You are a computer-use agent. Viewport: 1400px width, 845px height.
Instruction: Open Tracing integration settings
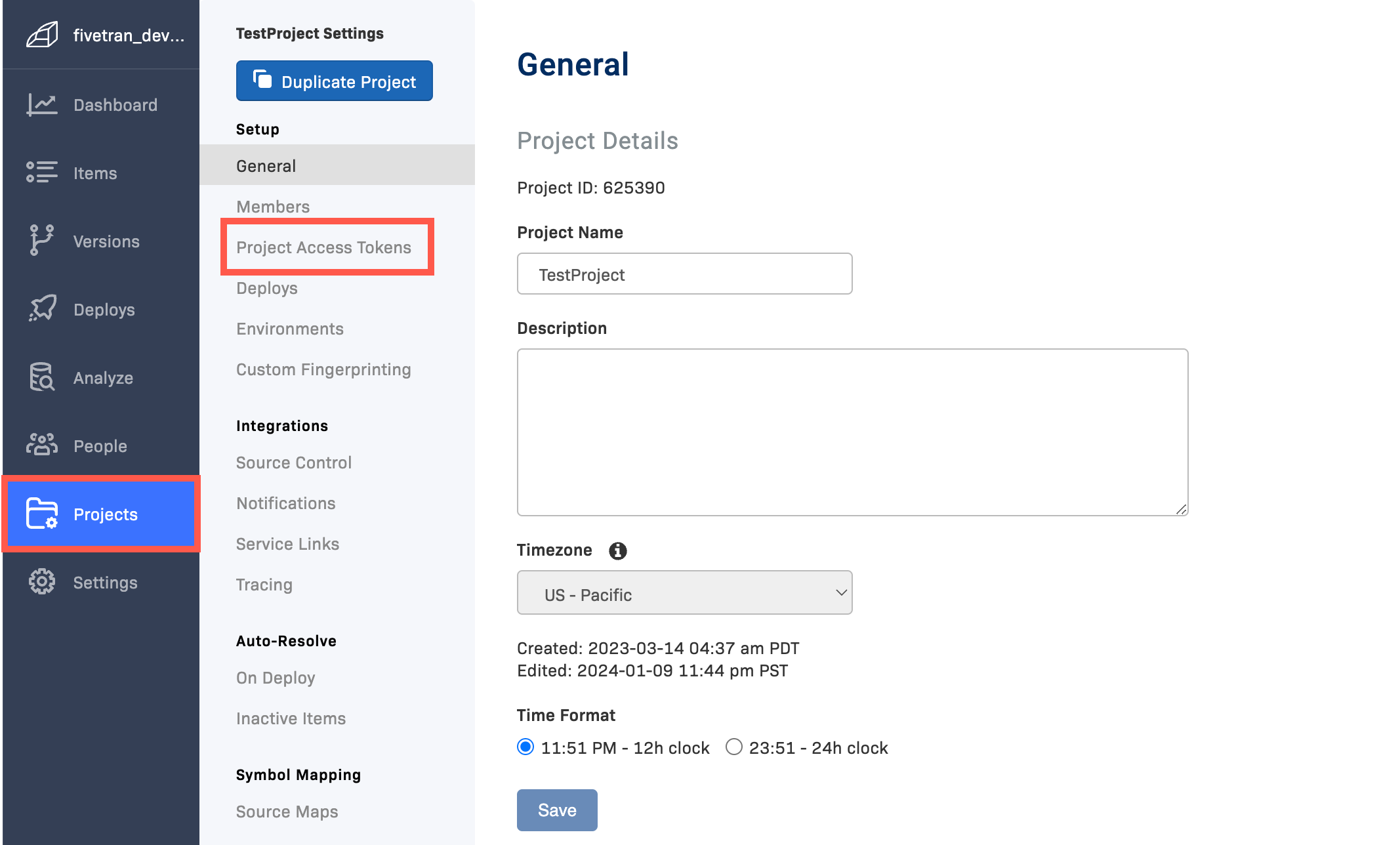tap(264, 585)
